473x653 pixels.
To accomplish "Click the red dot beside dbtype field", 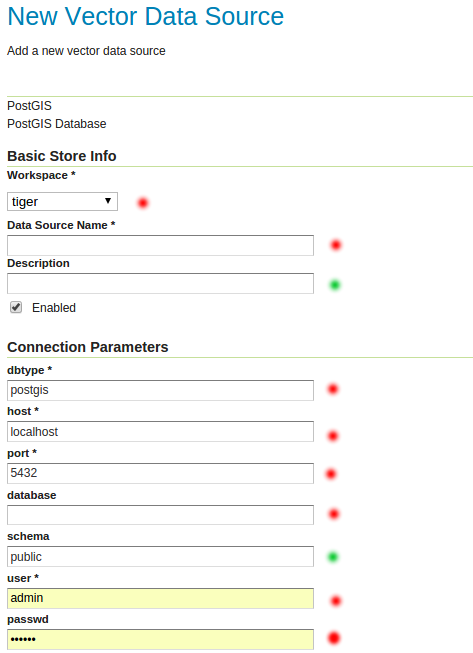I will click(x=333, y=389).
